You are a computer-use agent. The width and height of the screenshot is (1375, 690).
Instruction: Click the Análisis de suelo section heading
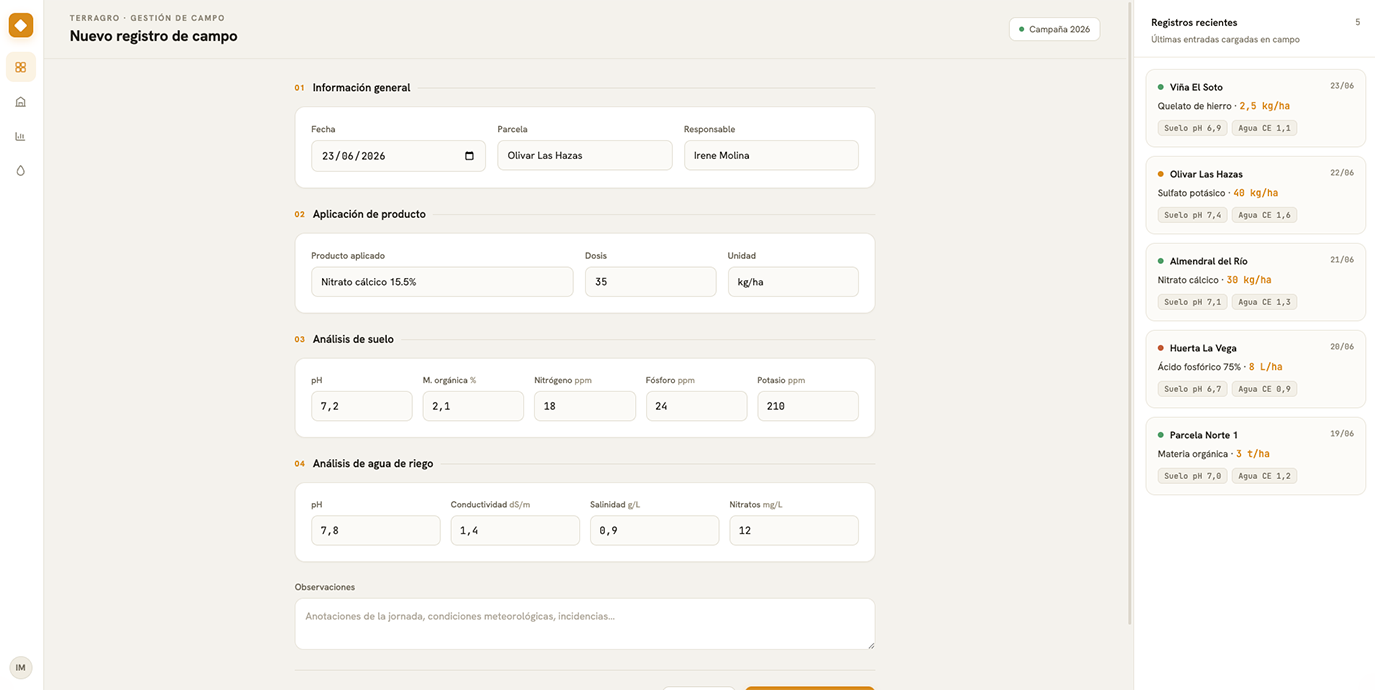353,339
